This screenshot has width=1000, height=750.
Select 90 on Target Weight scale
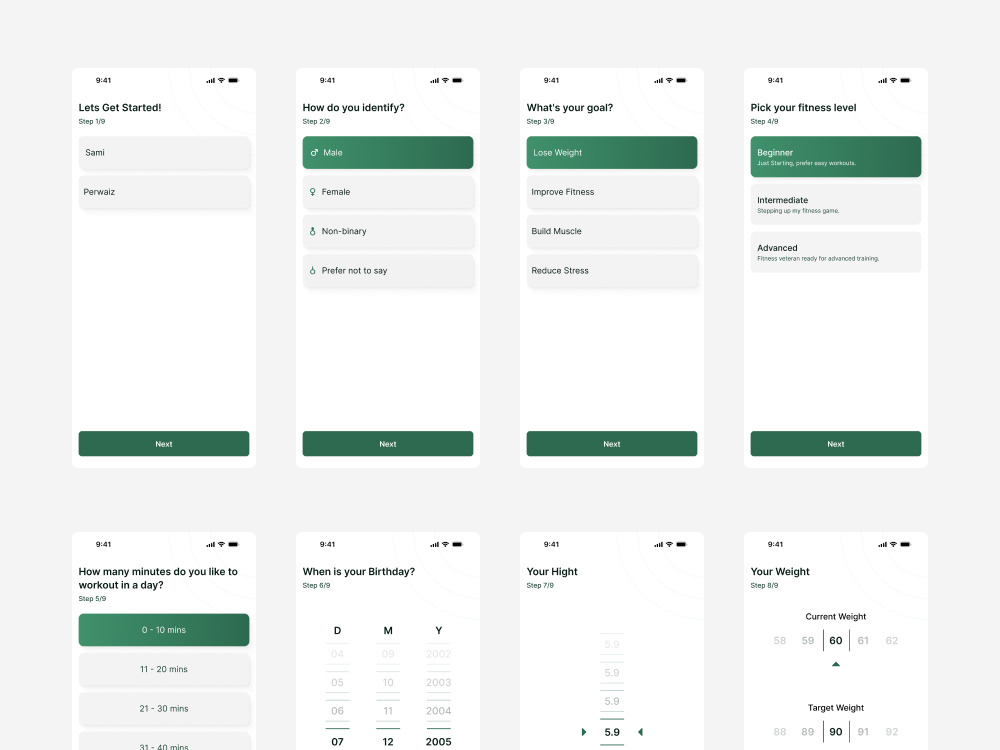click(x=835, y=732)
